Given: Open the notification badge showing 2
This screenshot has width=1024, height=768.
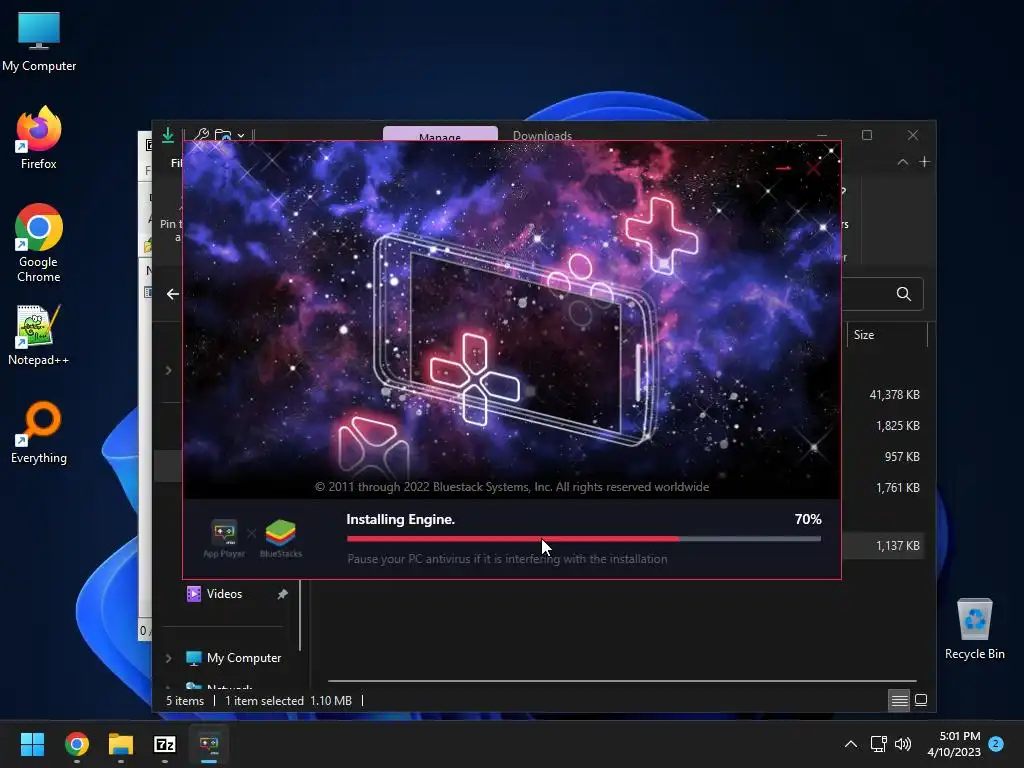Looking at the screenshot, I should (x=996, y=744).
